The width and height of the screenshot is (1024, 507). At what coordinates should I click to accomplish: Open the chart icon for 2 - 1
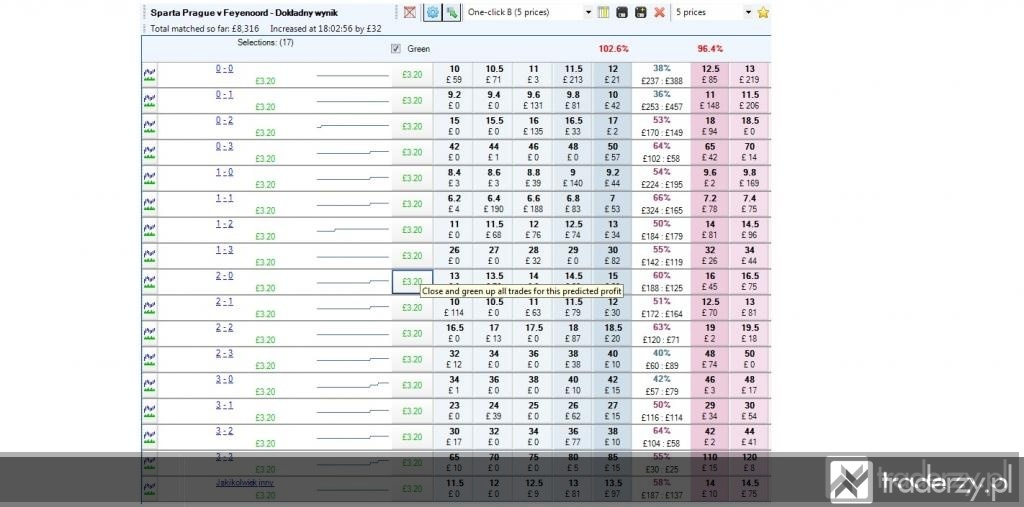click(150, 308)
